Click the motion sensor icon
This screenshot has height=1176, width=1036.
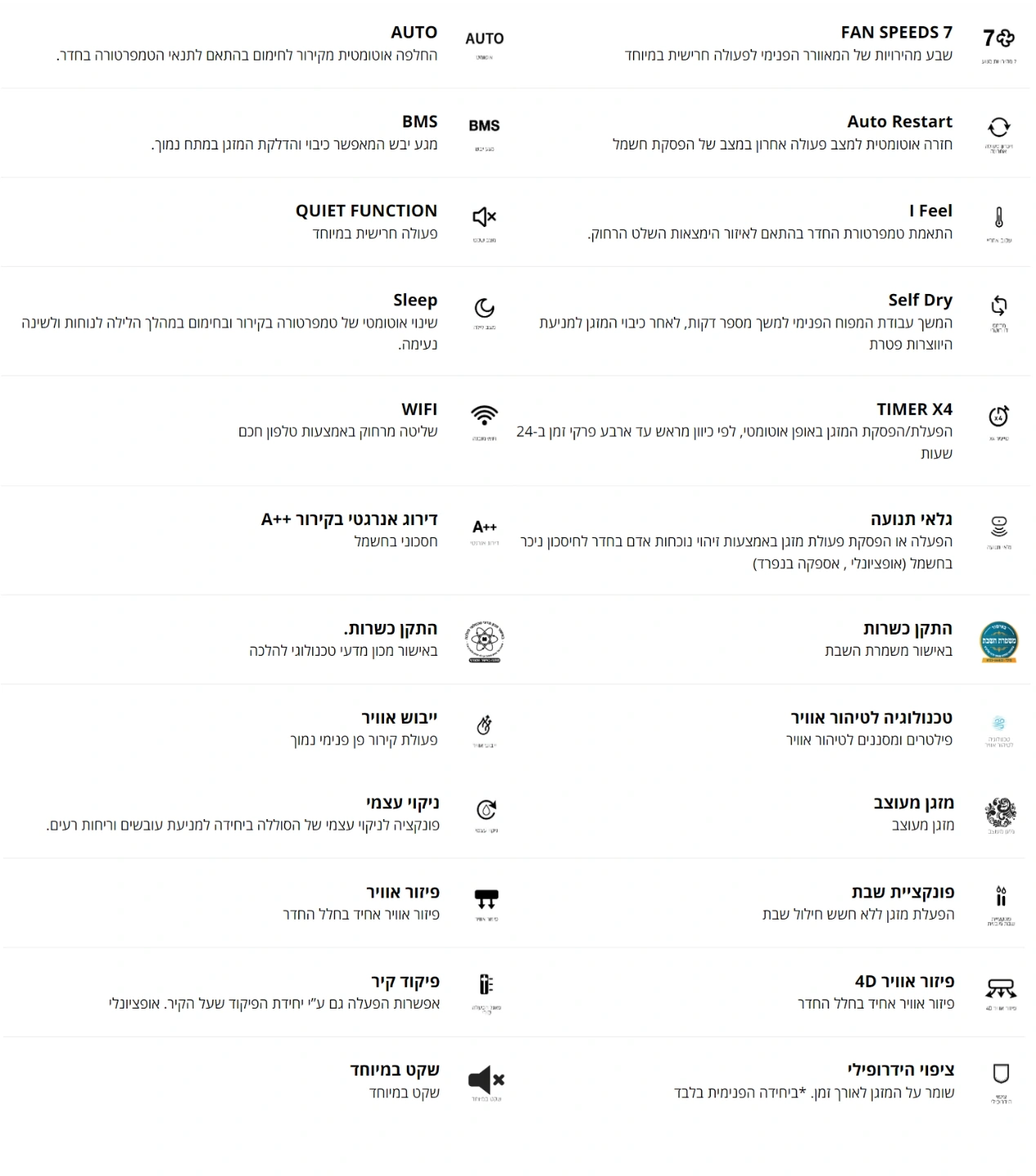(998, 526)
